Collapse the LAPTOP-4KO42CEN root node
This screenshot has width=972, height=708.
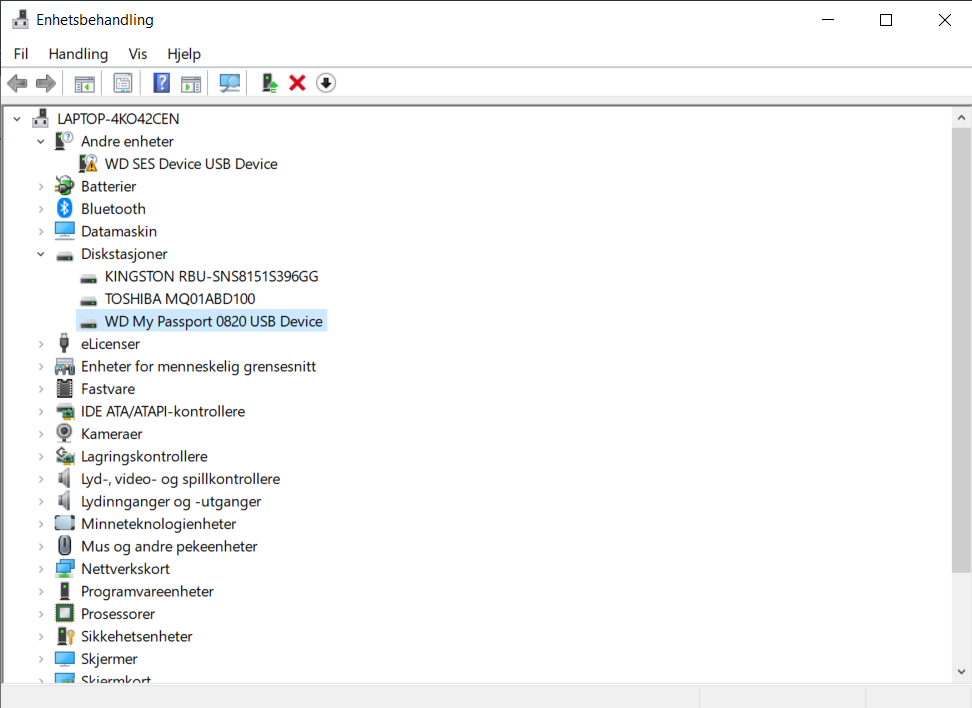(17, 118)
